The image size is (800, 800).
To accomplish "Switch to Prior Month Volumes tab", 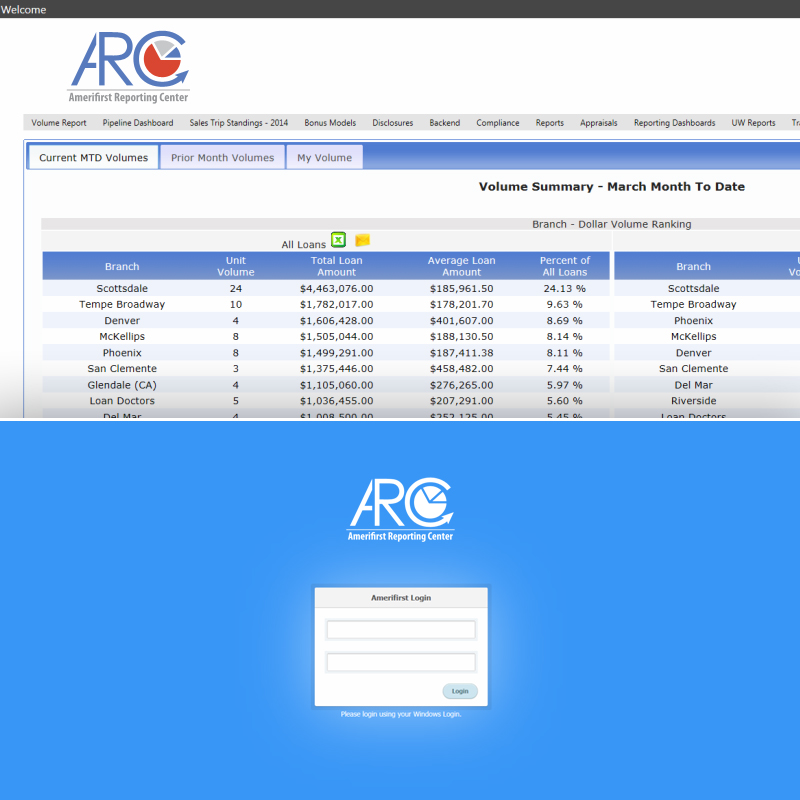I will (222, 157).
